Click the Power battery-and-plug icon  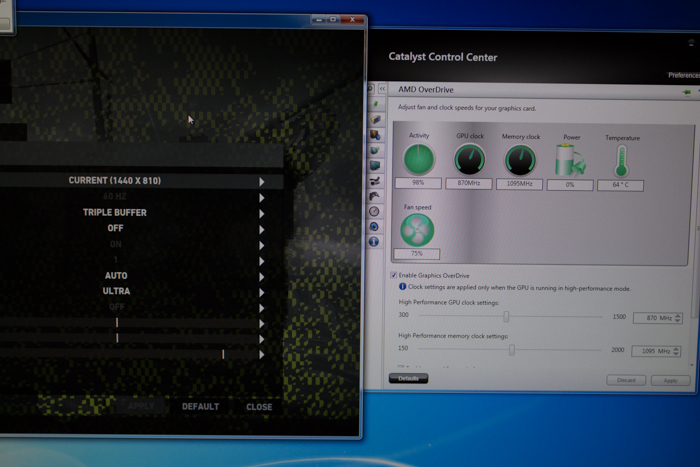point(570,160)
